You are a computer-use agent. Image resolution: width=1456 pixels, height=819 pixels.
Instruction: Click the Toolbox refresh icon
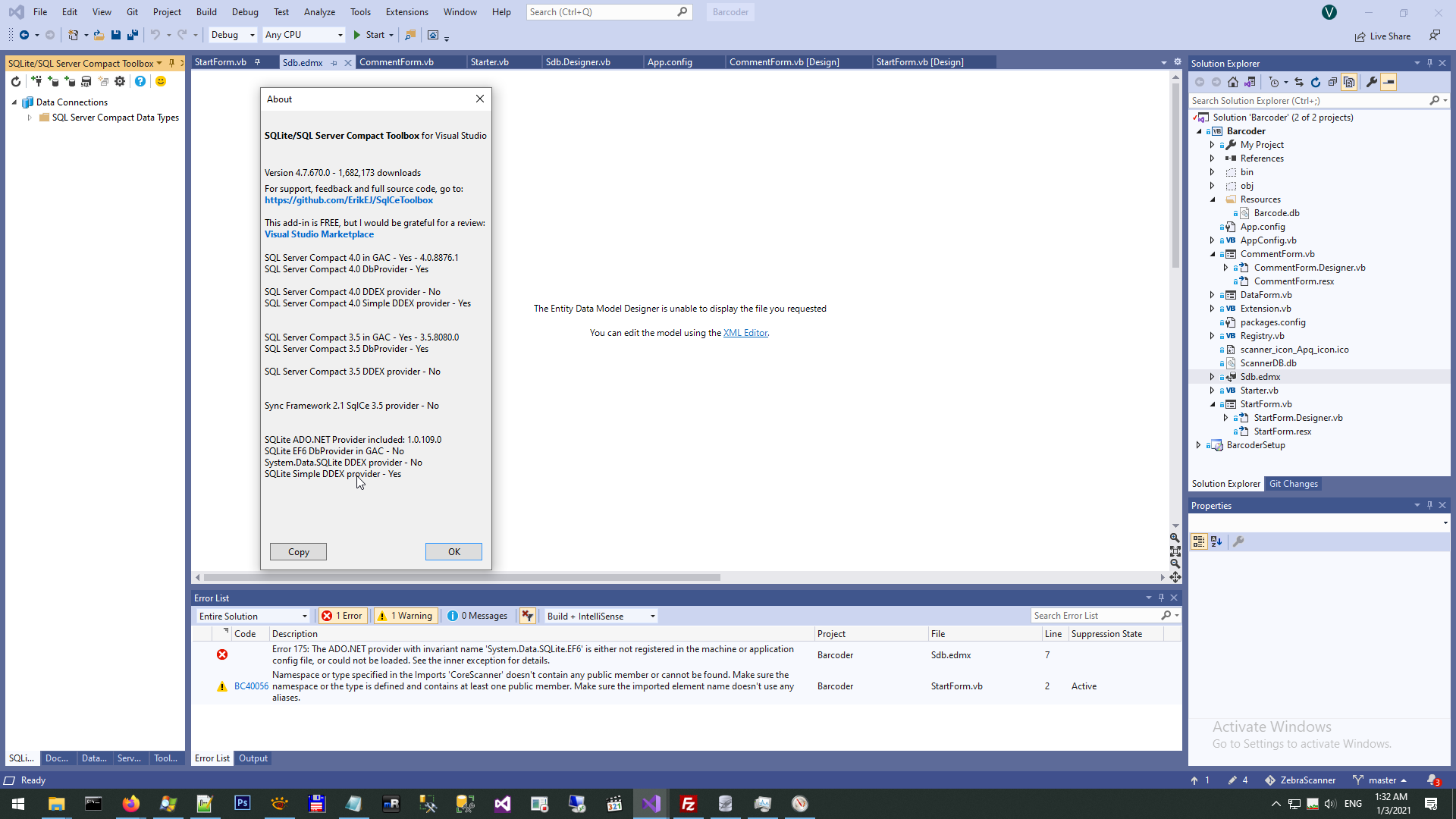click(x=16, y=81)
